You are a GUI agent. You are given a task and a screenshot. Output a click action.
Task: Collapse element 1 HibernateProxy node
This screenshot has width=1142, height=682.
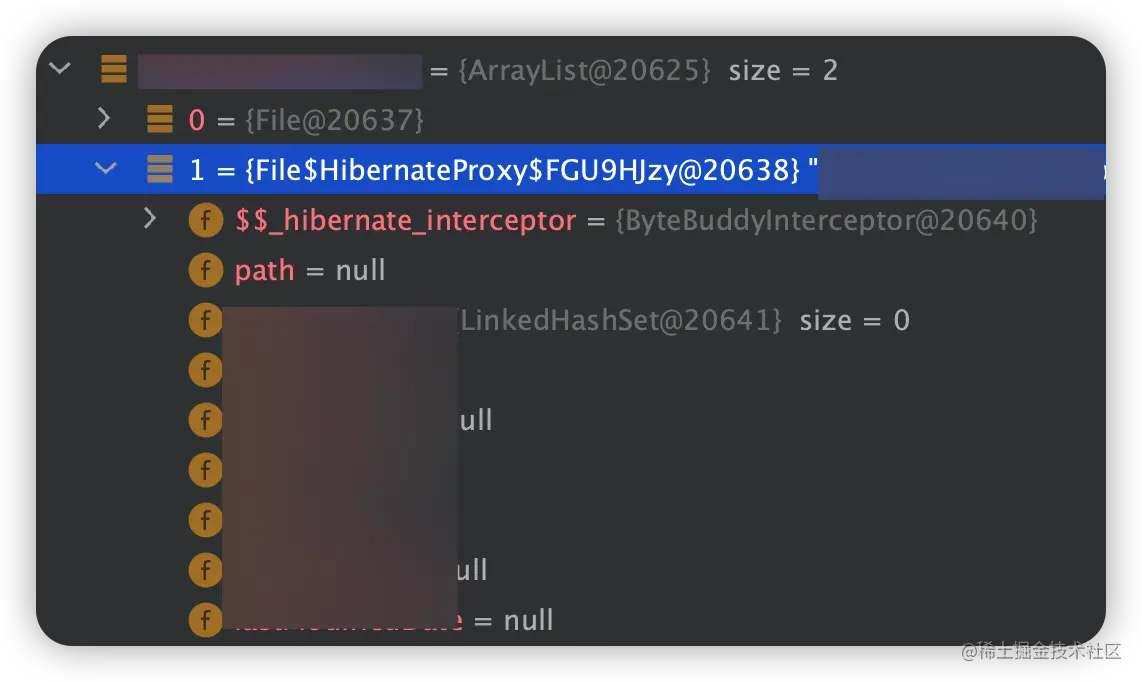click(x=106, y=168)
